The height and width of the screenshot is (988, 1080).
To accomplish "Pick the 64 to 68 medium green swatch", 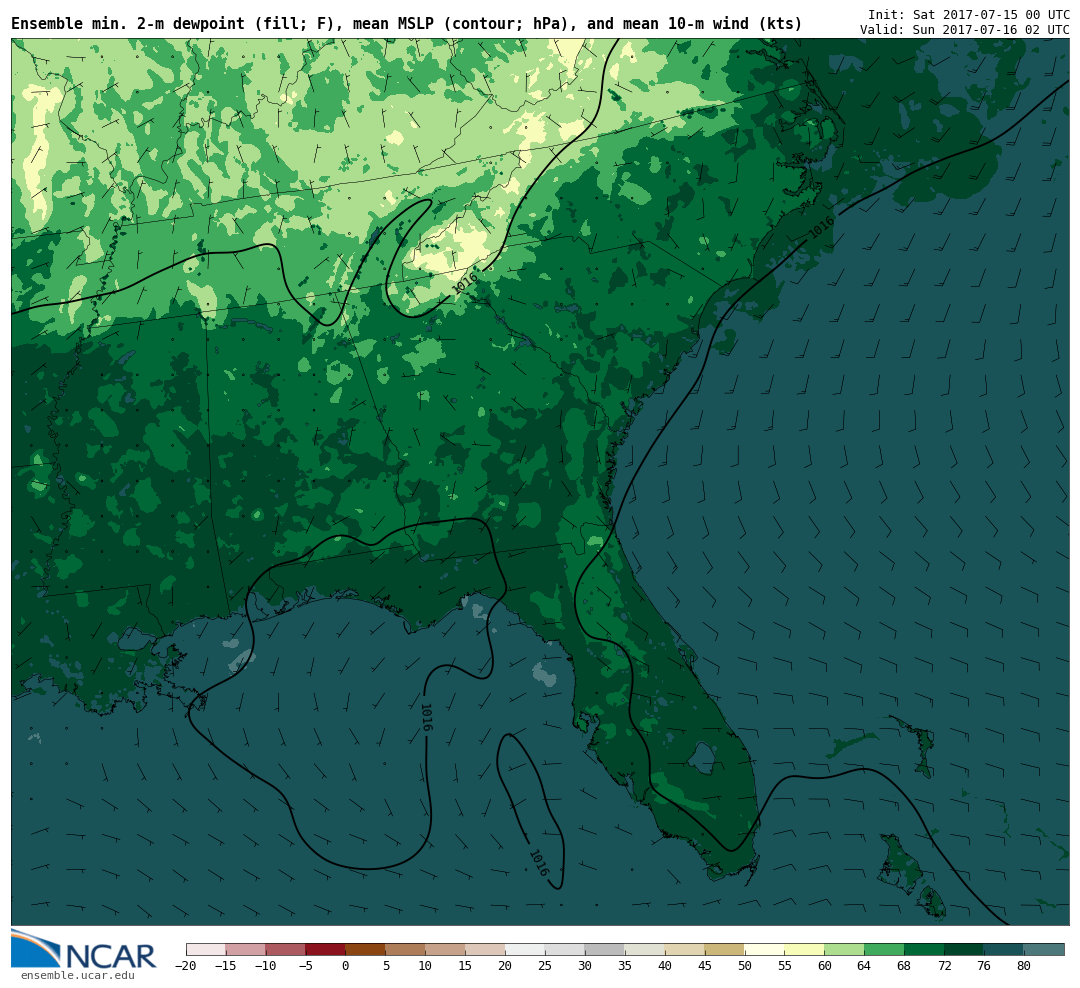I will (885, 949).
